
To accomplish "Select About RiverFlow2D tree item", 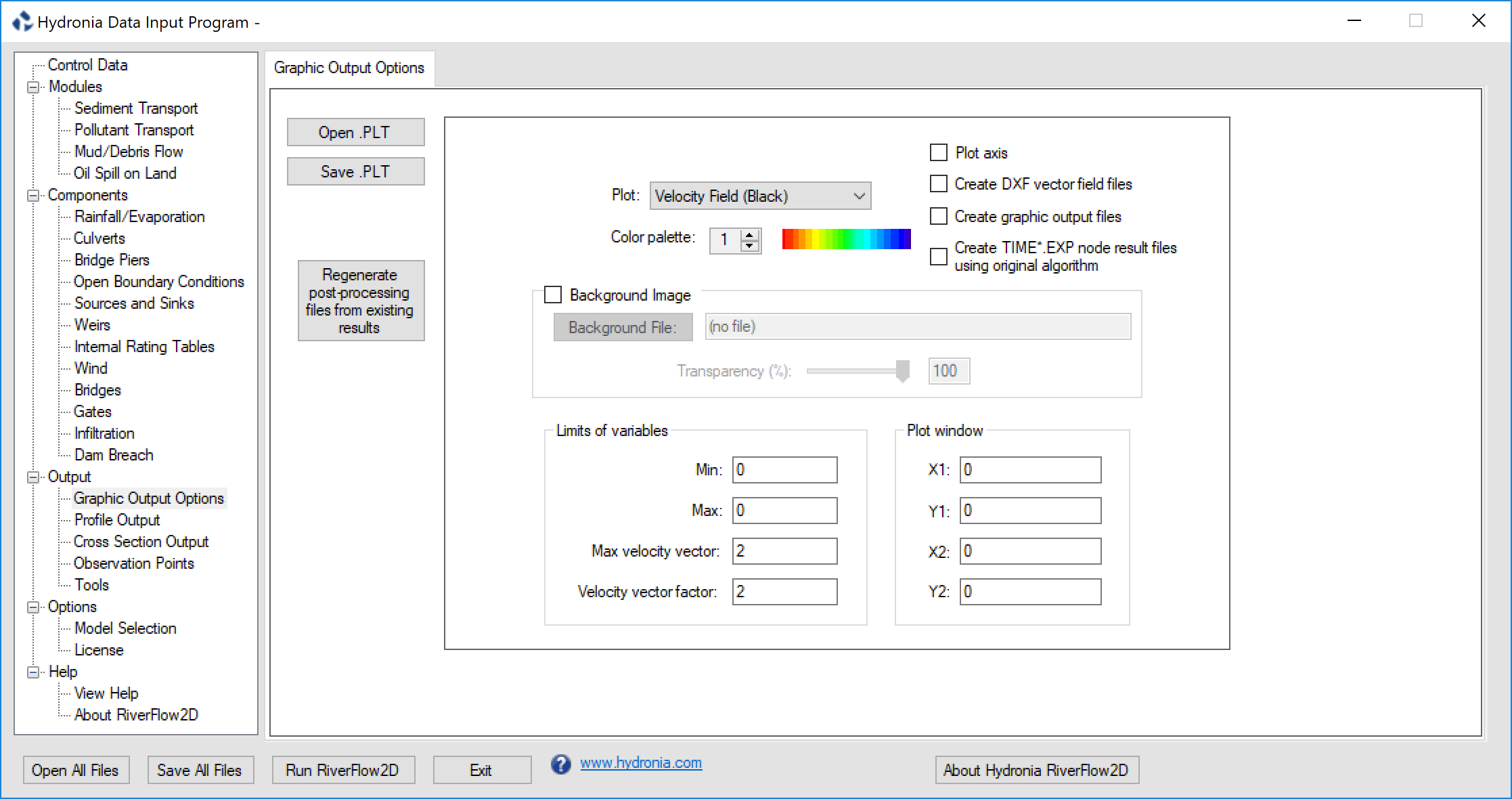I will pyautogui.click(x=136, y=715).
